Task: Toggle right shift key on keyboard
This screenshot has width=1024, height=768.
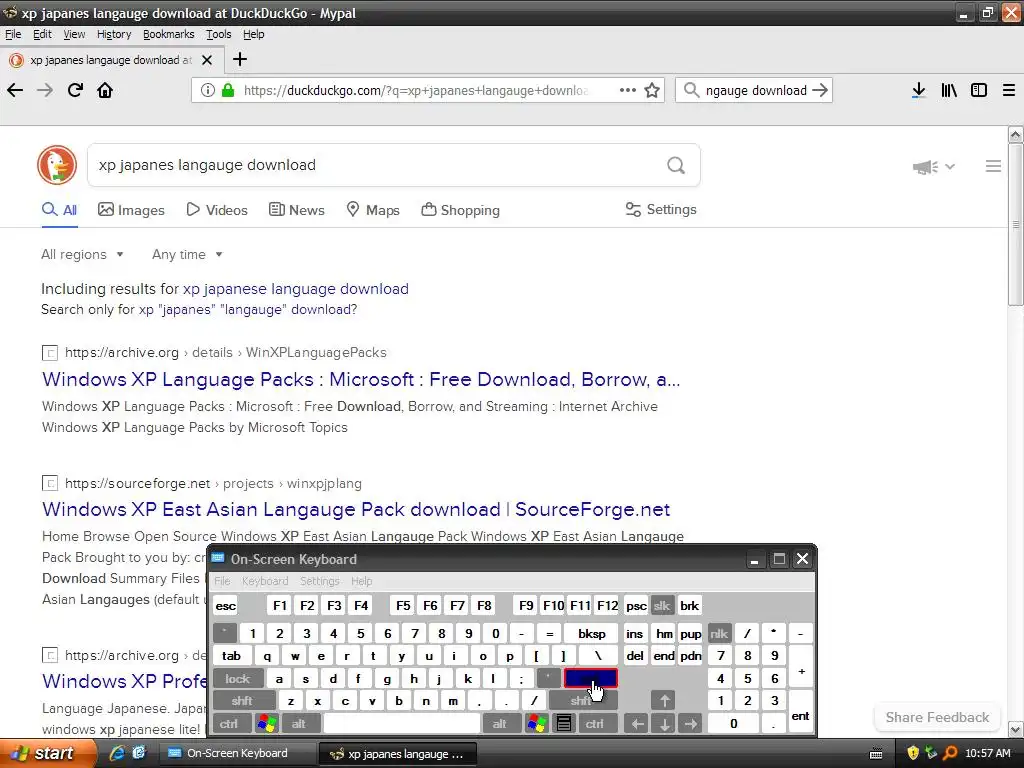Action: [581, 701]
